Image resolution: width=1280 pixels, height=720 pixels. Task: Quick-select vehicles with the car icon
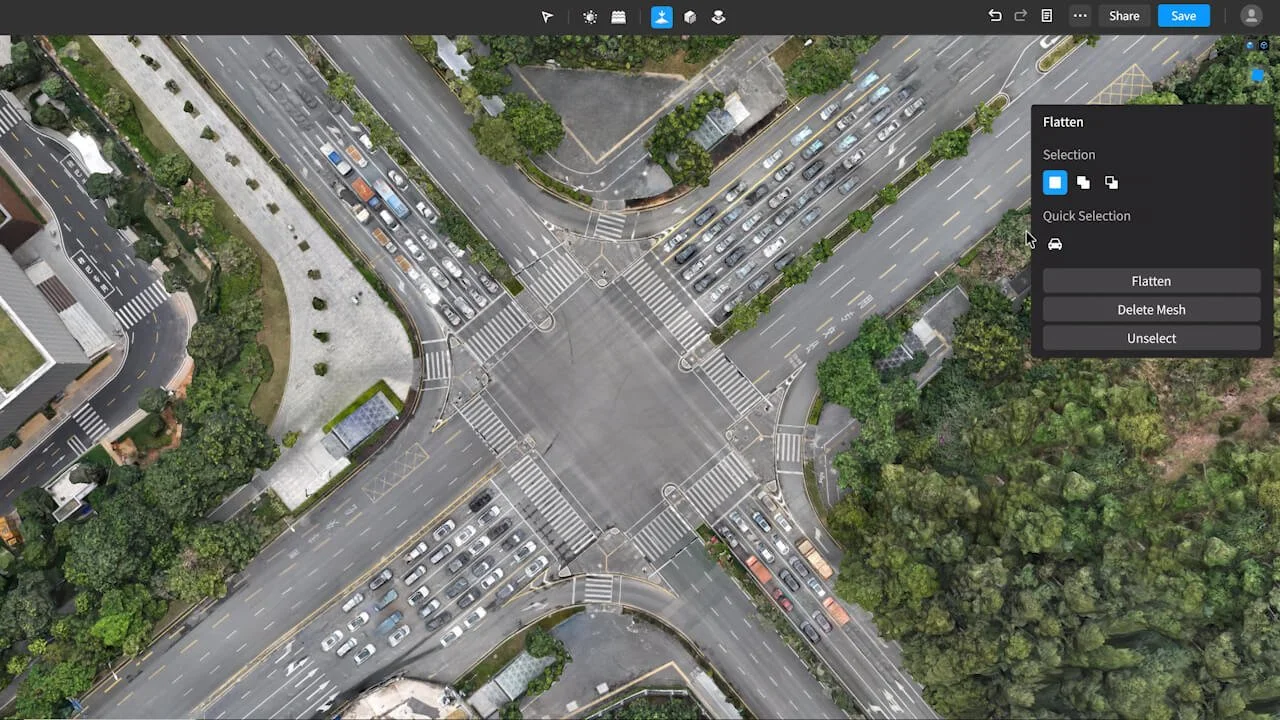click(1055, 244)
